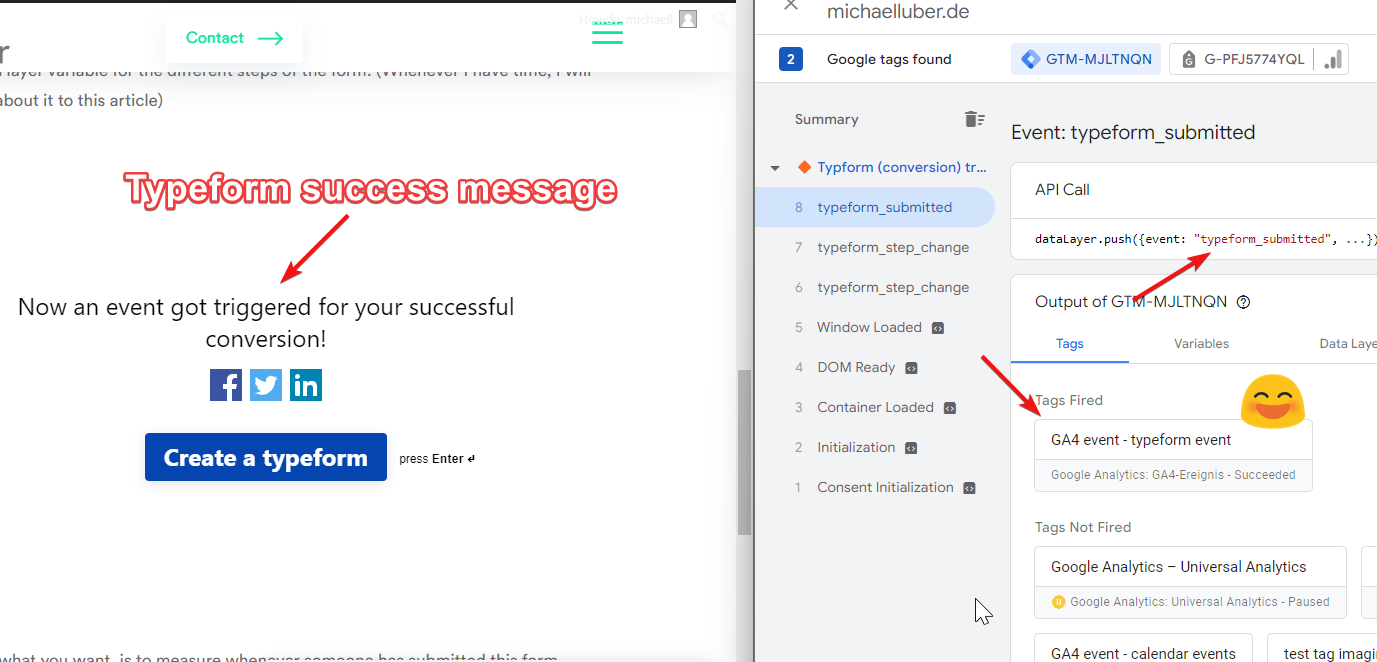The width and height of the screenshot is (1377, 662).
Task: Share the typeform on Twitter
Action: coord(266,385)
